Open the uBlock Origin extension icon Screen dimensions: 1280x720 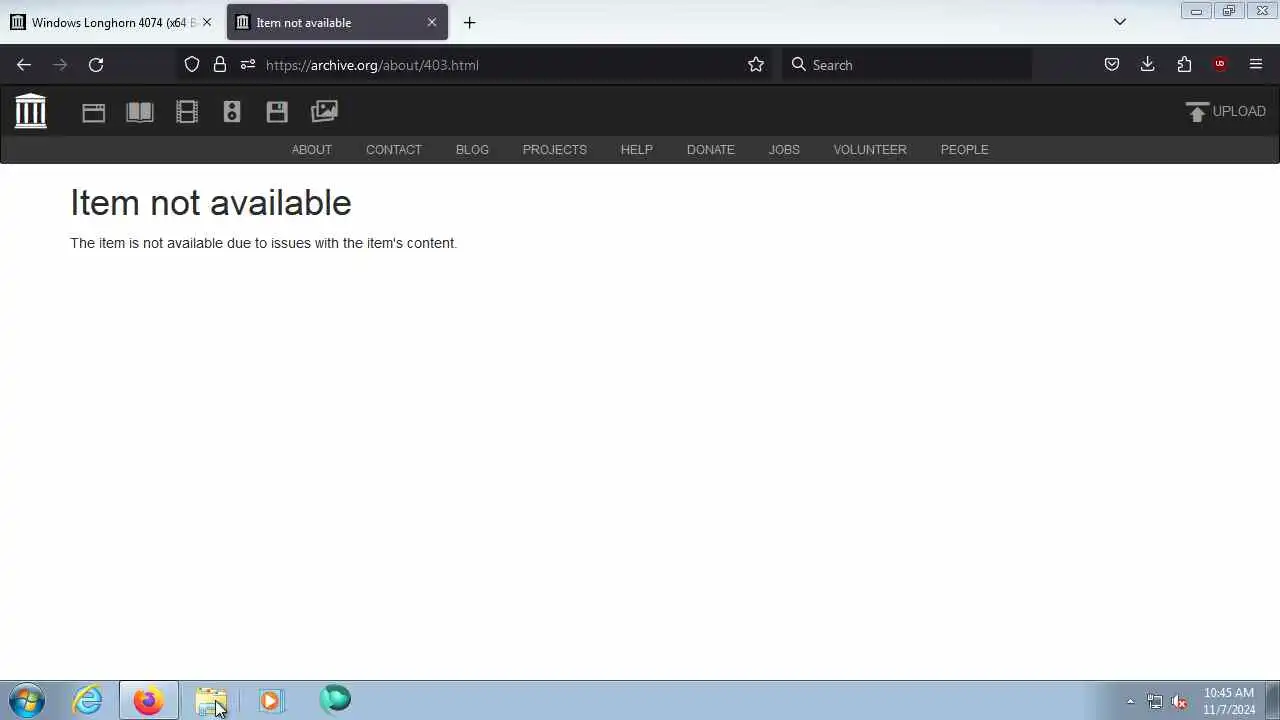[x=1220, y=65]
